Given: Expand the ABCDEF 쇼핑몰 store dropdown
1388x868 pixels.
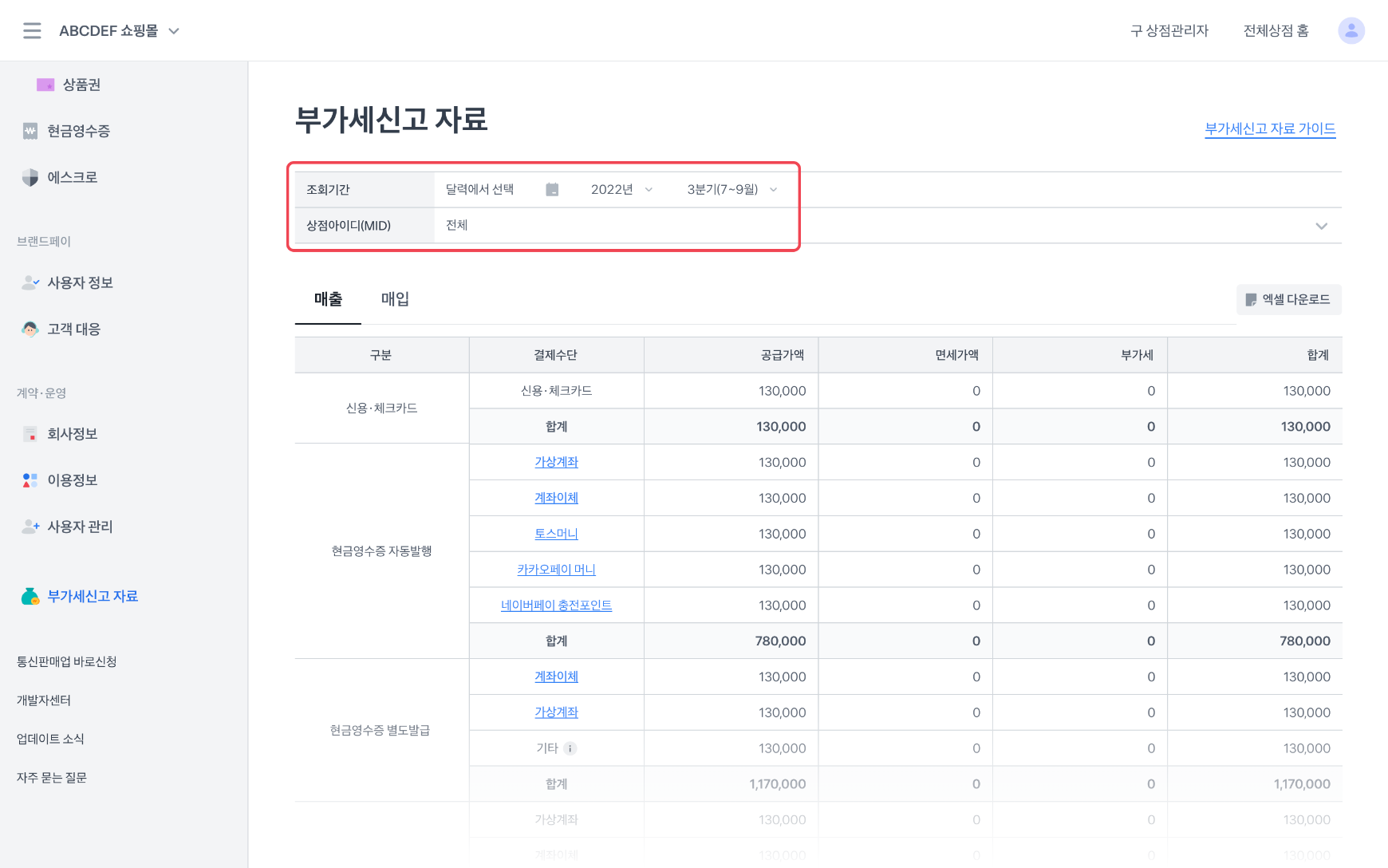Looking at the screenshot, I should (x=174, y=31).
